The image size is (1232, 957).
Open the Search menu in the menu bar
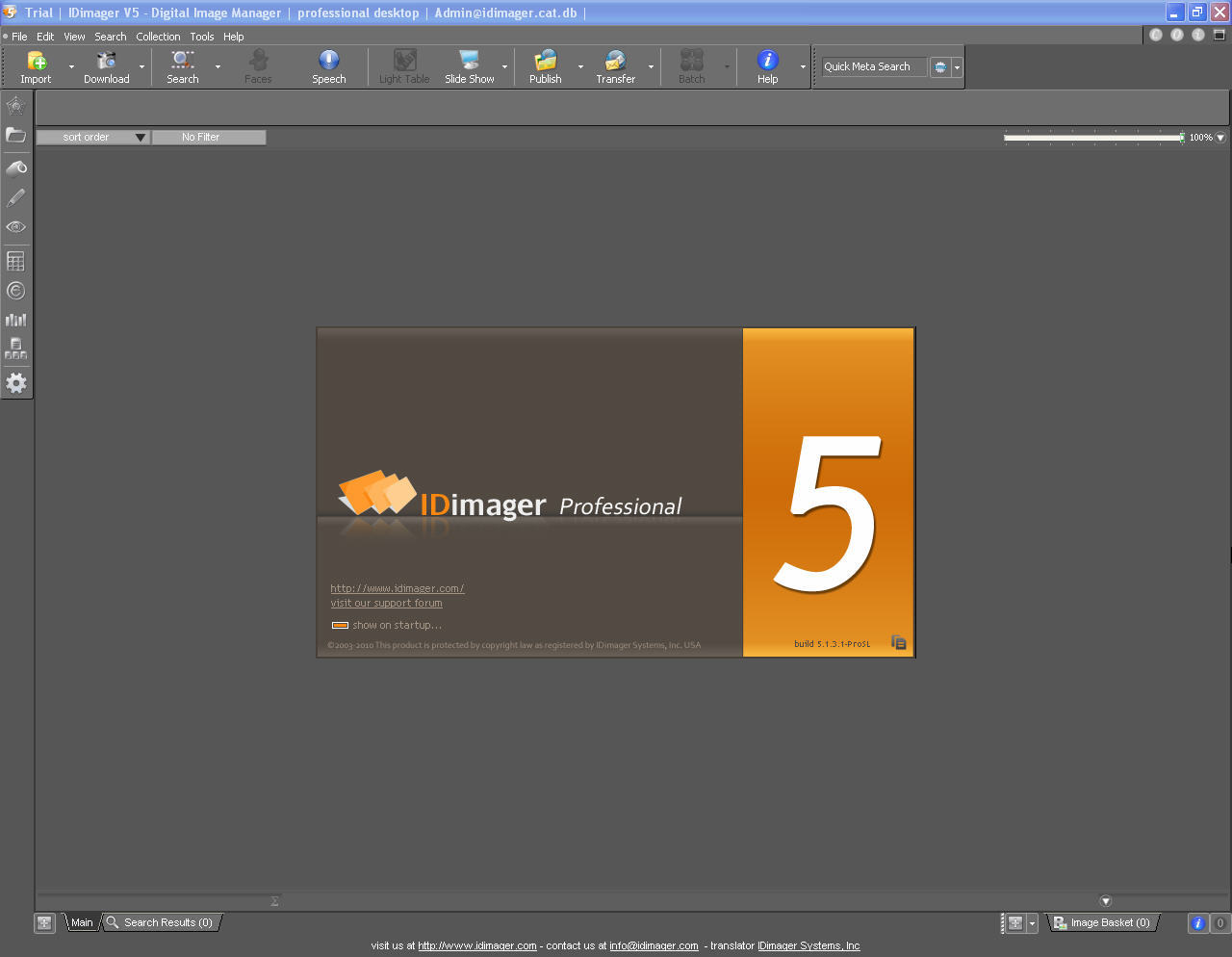pos(111,37)
